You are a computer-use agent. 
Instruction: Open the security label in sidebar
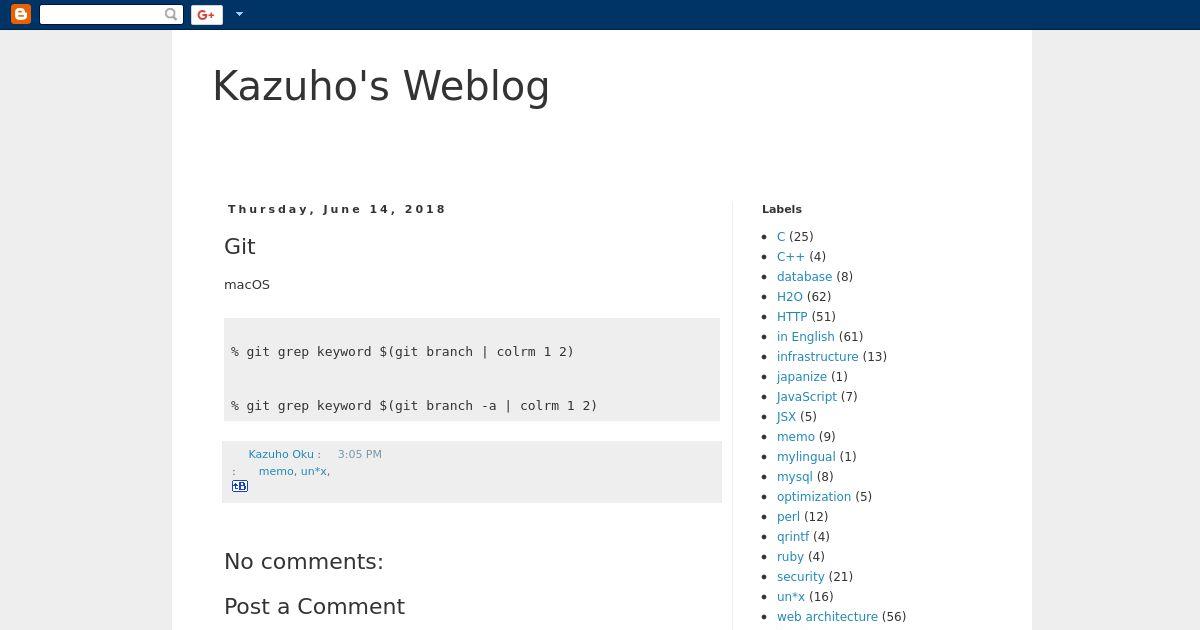(801, 577)
